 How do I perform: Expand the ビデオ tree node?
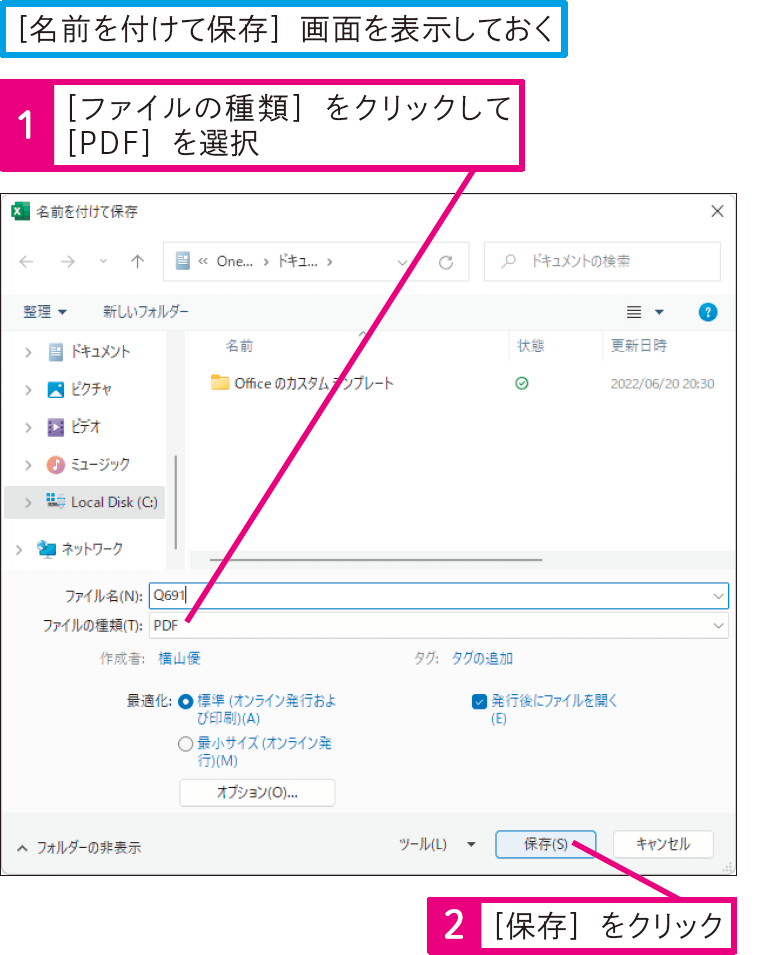tap(28, 428)
